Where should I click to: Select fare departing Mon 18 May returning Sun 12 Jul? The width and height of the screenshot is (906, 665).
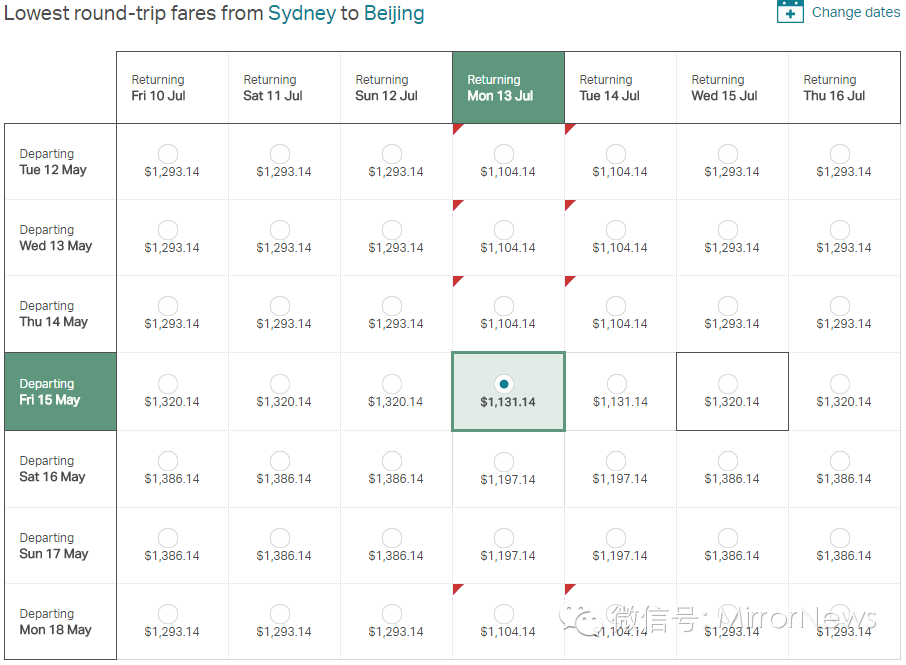tap(392, 614)
